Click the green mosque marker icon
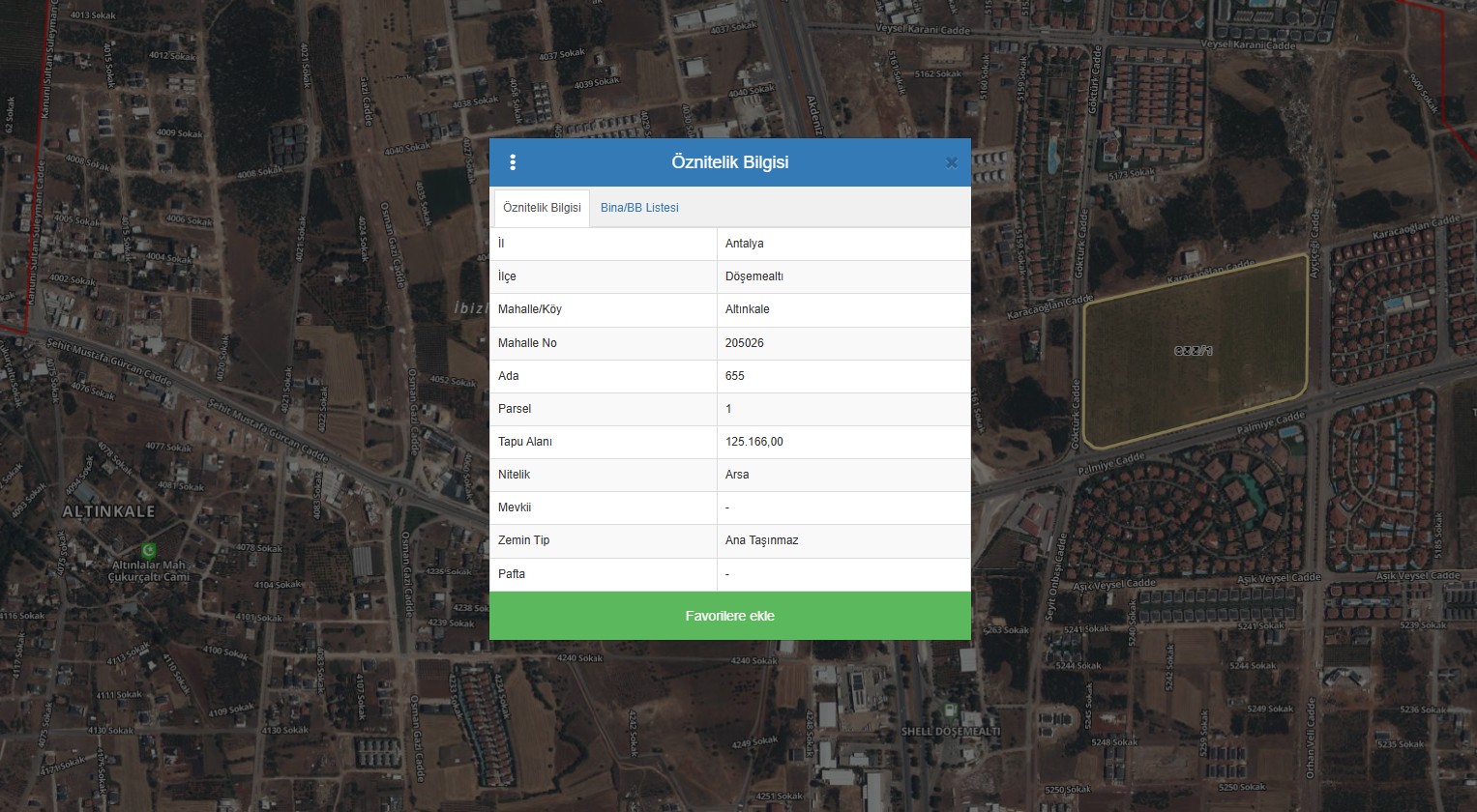This screenshot has width=1477, height=812. tap(148, 549)
